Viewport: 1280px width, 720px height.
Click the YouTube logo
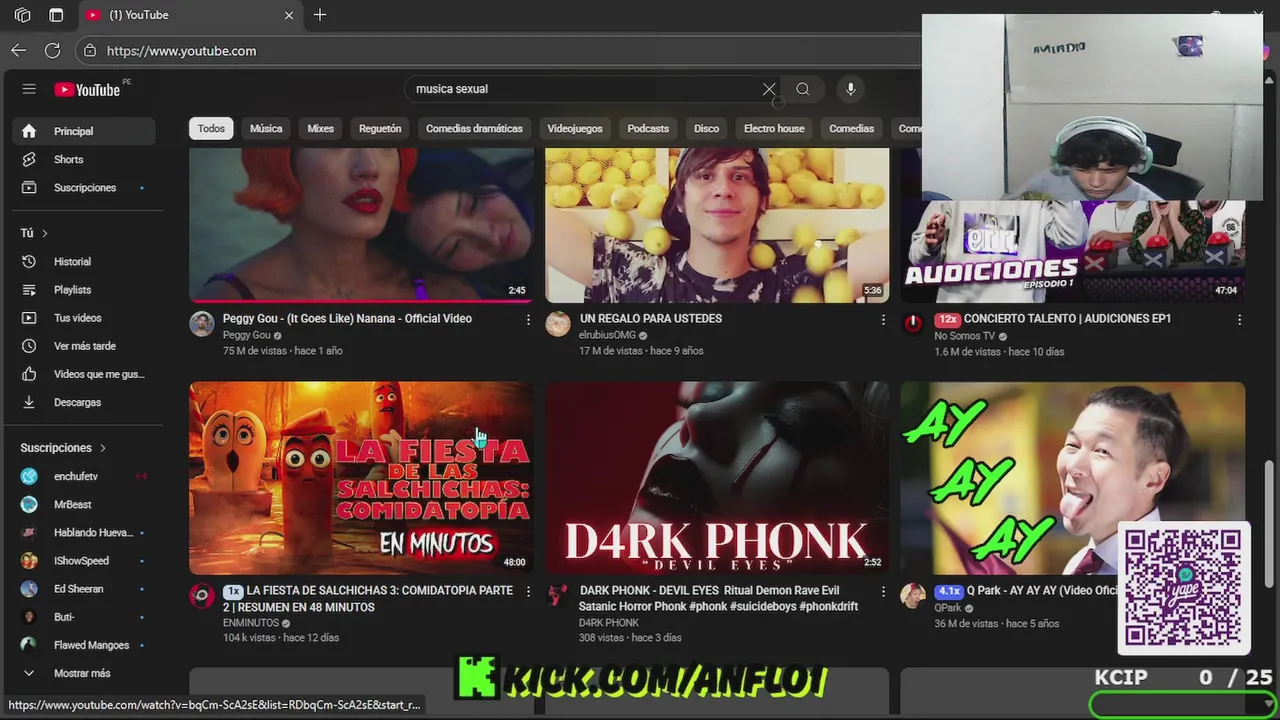[x=87, y=89]
